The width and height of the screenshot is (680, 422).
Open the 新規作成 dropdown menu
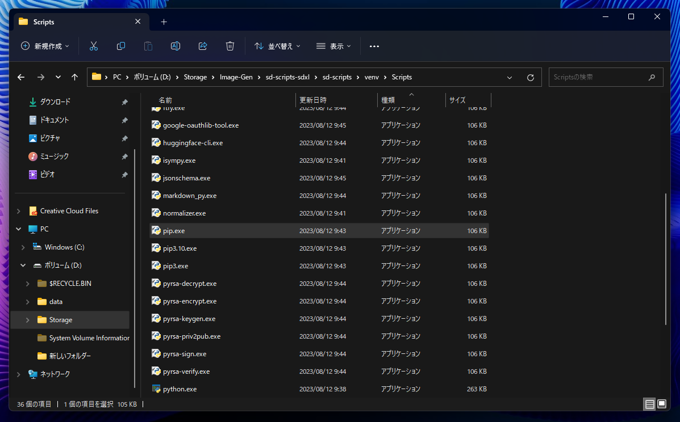pos(45,46)
